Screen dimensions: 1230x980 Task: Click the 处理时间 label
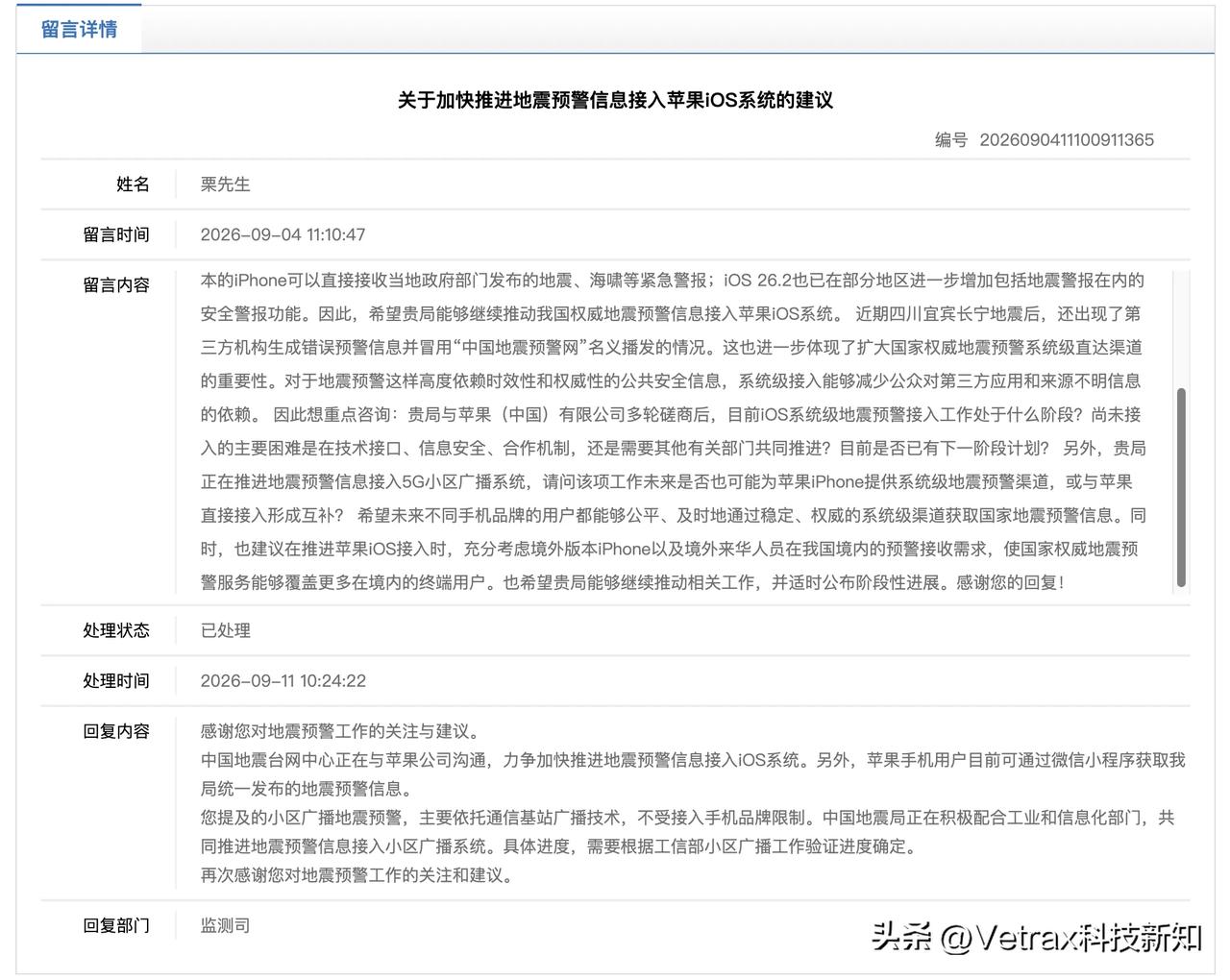pyautogui.click(x=116, y=680)
